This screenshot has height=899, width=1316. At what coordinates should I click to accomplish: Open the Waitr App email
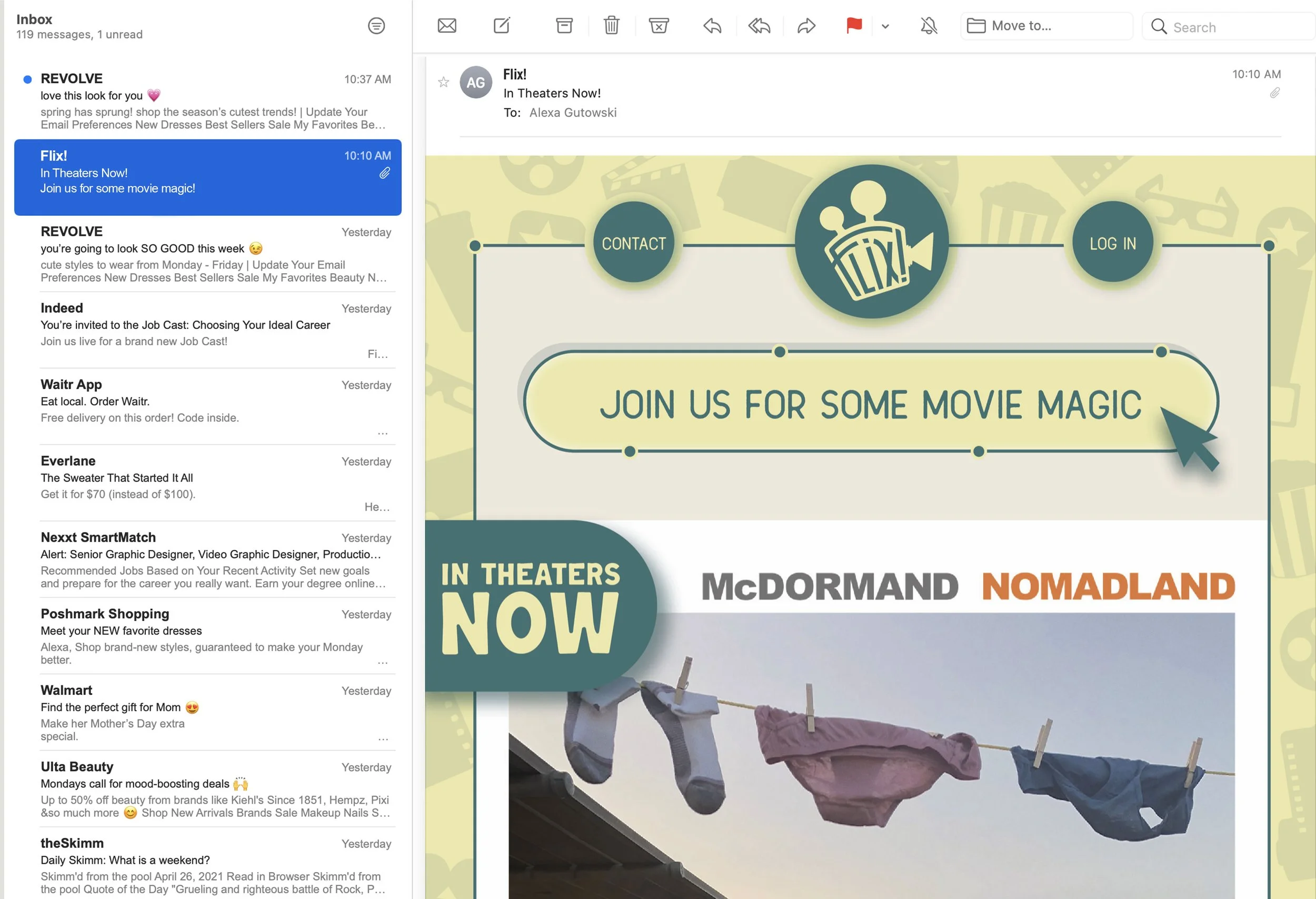click(208, 406)
